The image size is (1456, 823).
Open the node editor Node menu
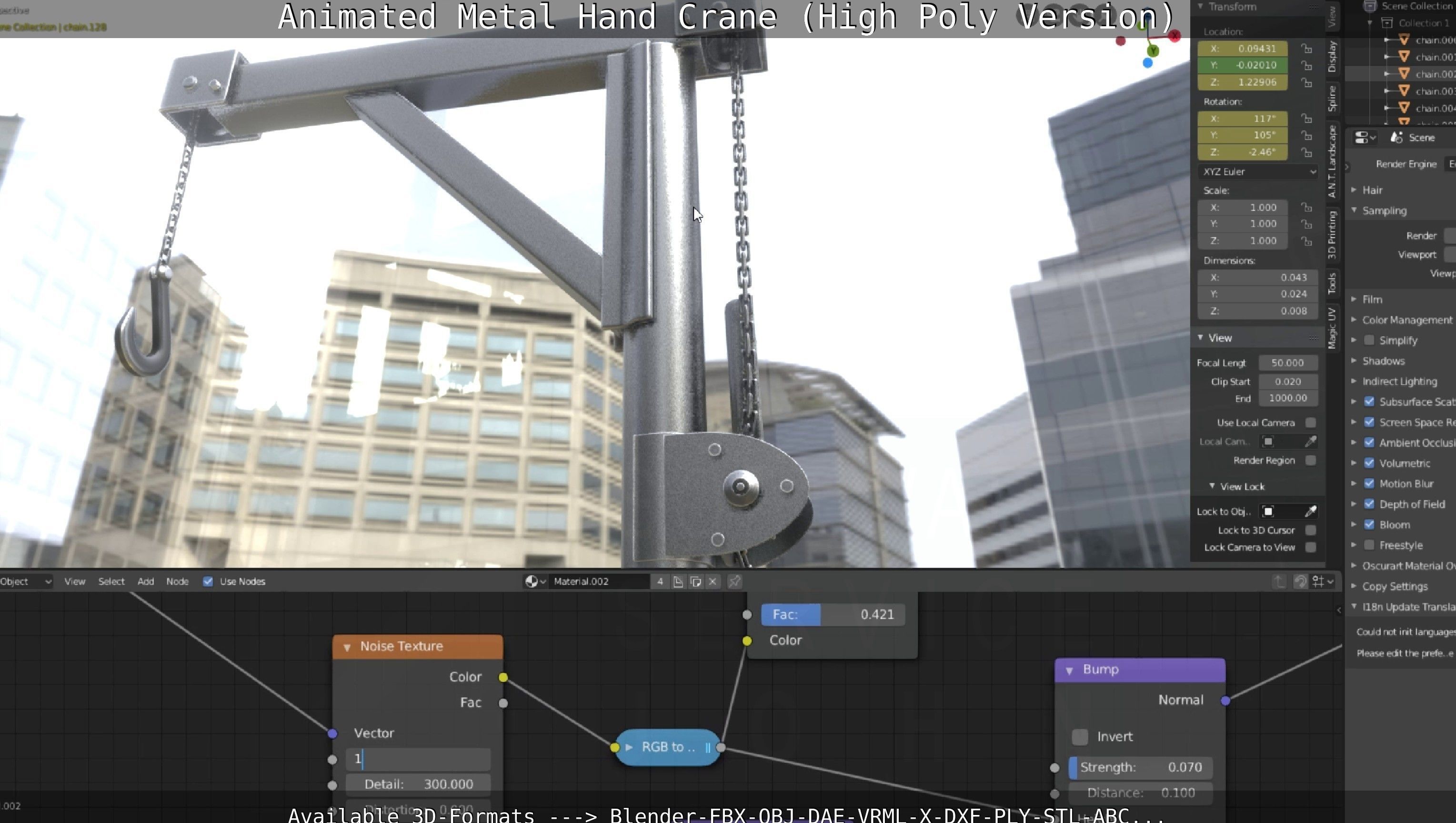pyautogui.click(x=178, y=581)
